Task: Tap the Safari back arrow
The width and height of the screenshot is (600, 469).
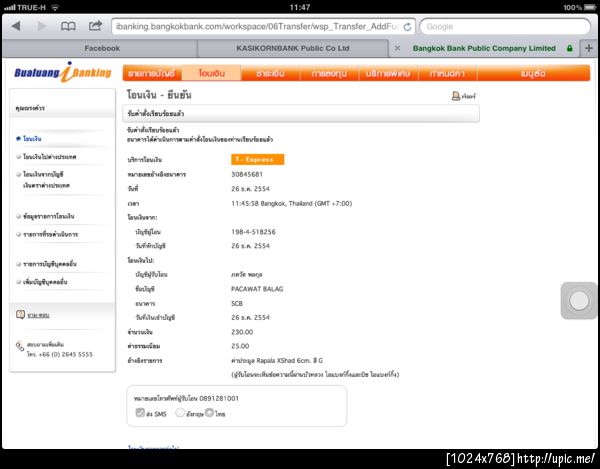Action: 16,26
